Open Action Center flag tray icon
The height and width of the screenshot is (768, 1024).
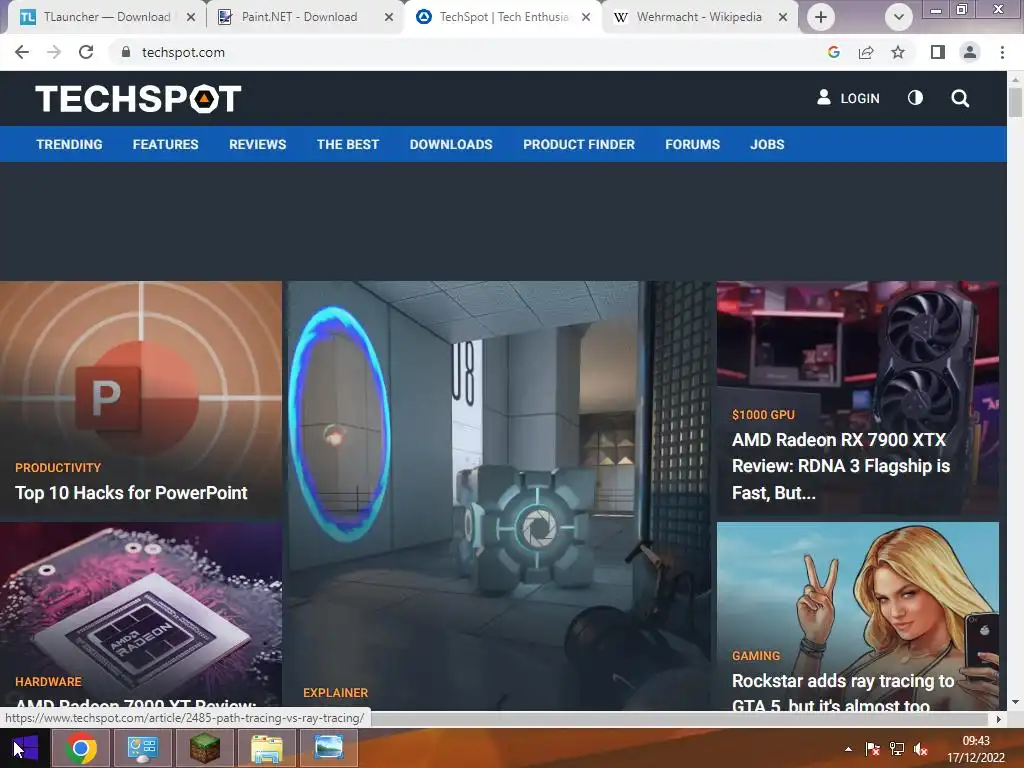point(872,749)
